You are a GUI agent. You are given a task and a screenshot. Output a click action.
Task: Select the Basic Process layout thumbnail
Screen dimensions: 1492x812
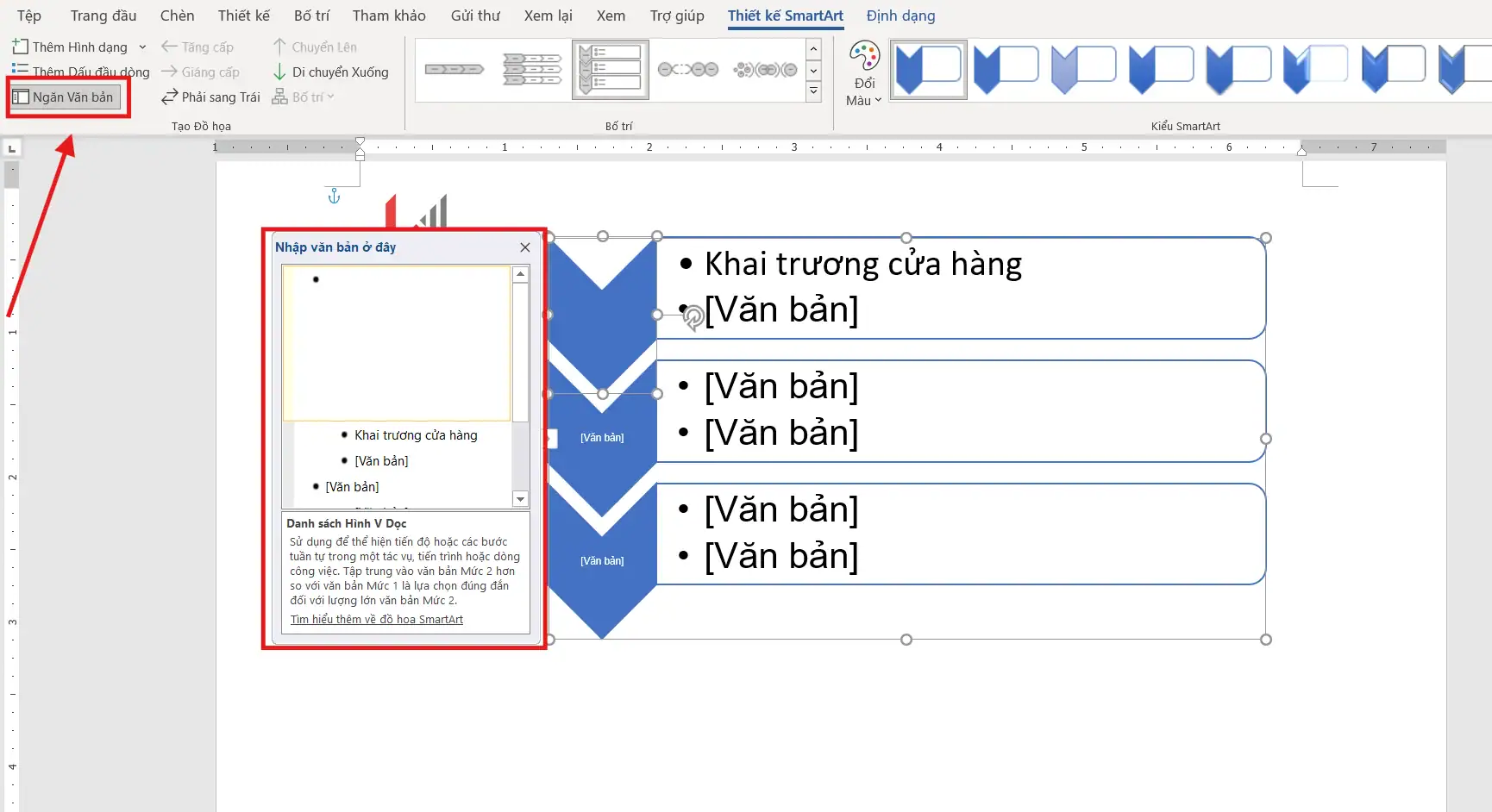click(454, 69)
